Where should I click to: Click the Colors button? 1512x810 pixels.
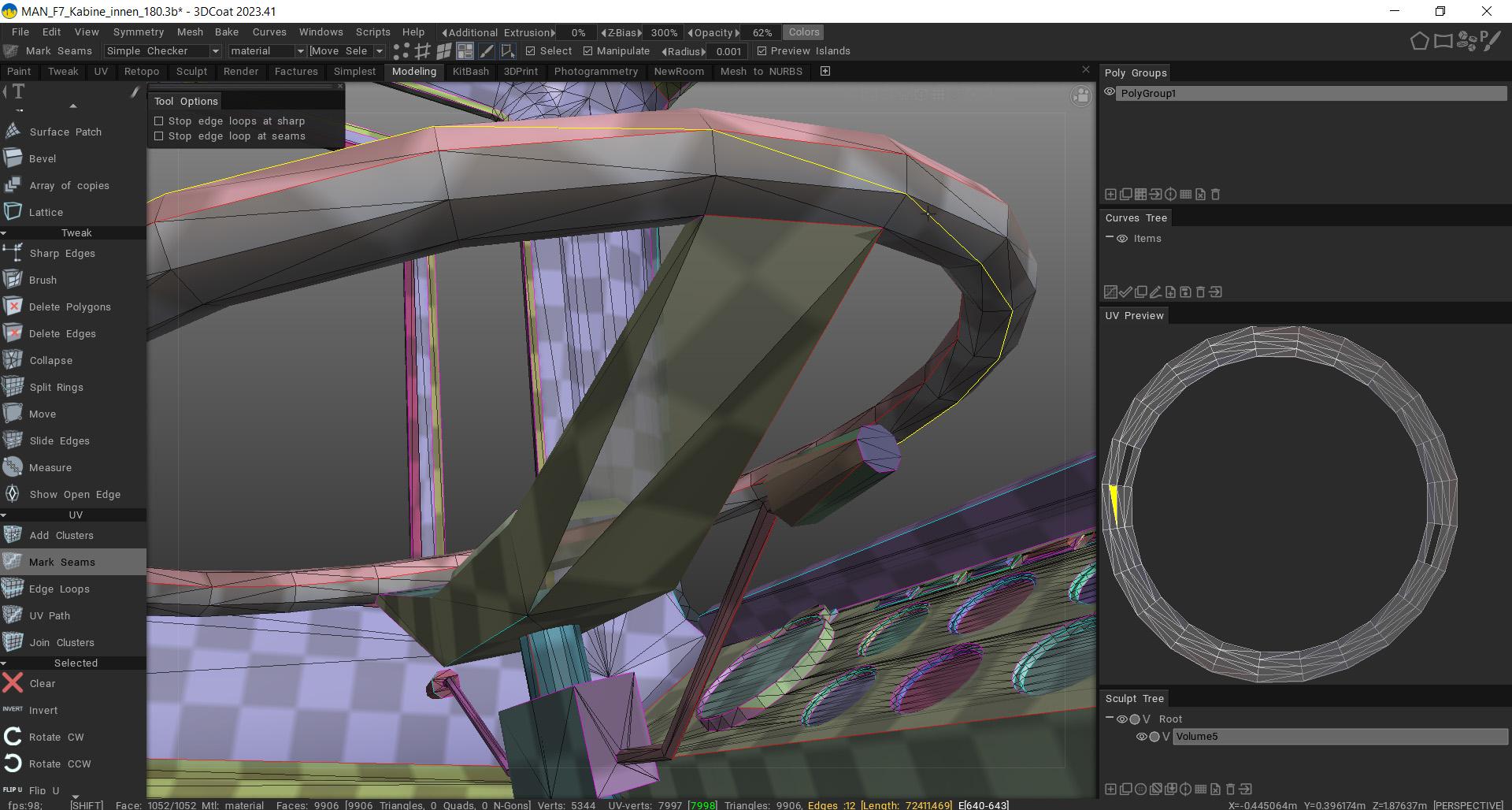[803, 32]
